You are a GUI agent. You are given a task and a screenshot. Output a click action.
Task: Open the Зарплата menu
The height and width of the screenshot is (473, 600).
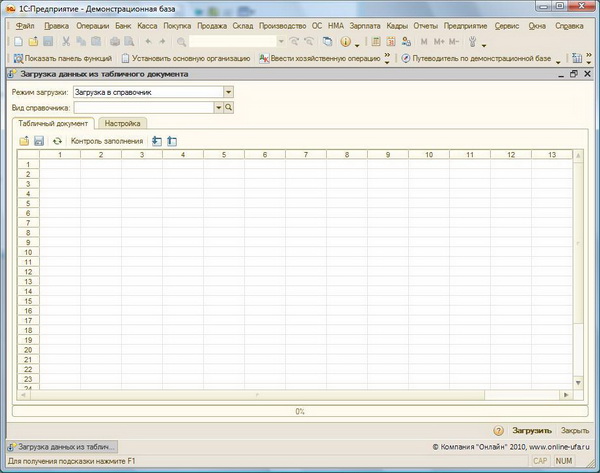[x=365, y=26]
